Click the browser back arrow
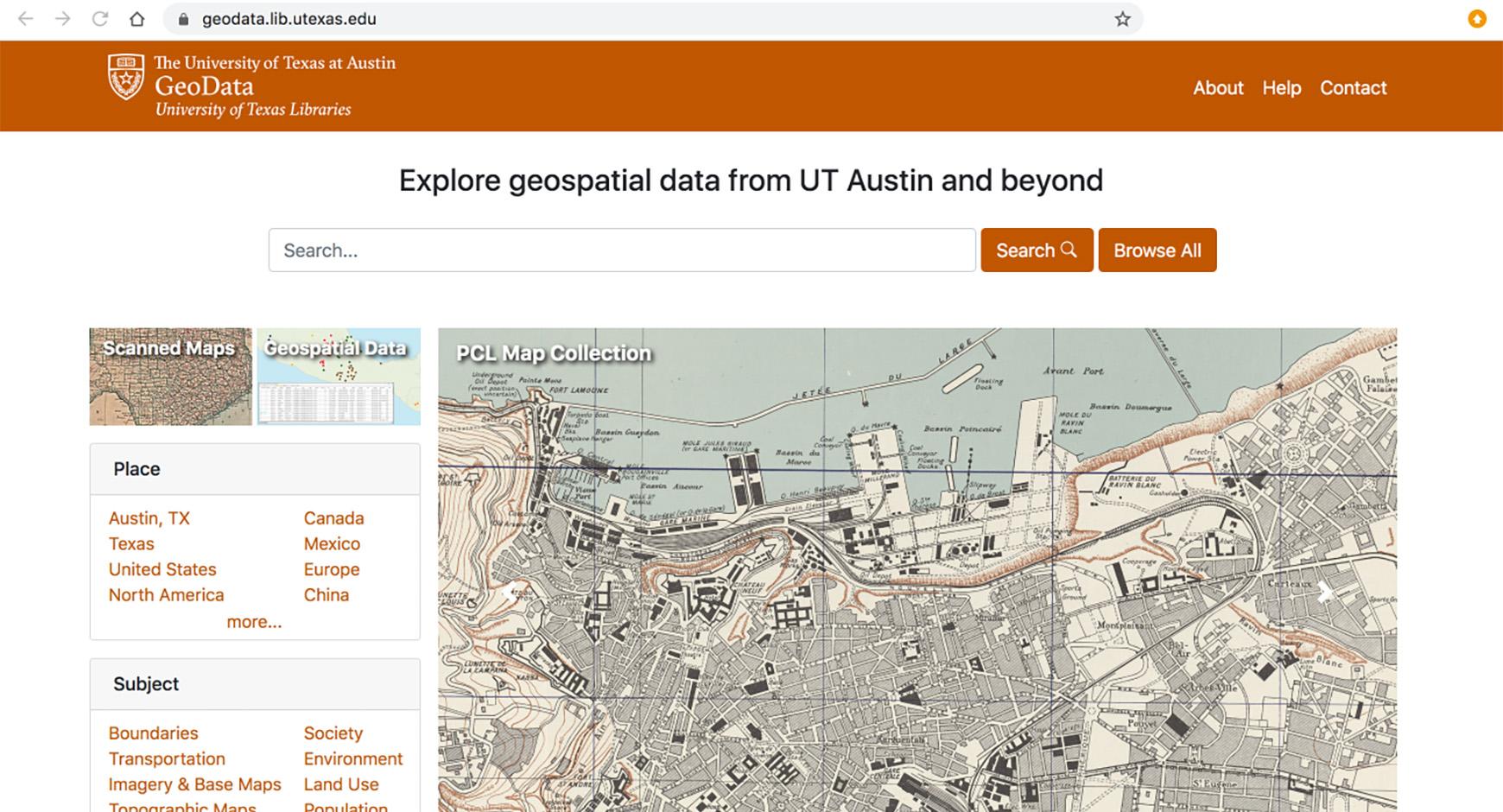Viewport: 1503px width, 812px height. (25, 18)
